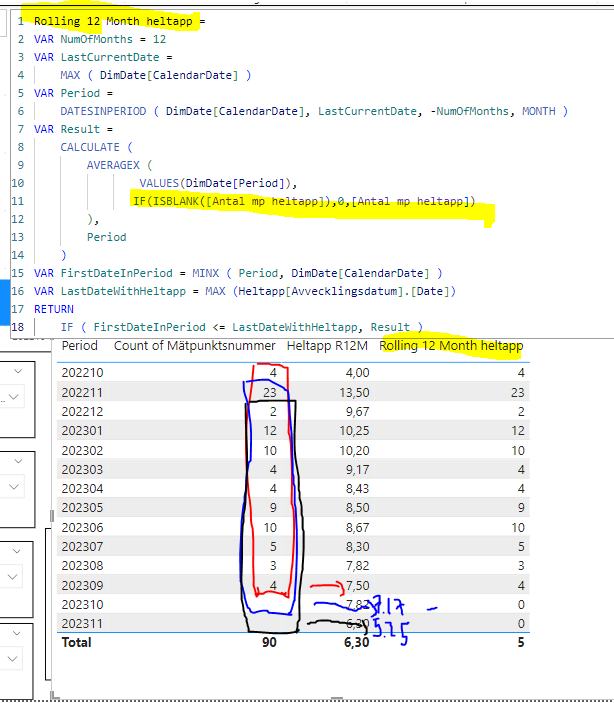Image resolution: width=614 pixels, height=703 pixels.
Task: Select the 202311 period row label
Action: coord(82,624)
